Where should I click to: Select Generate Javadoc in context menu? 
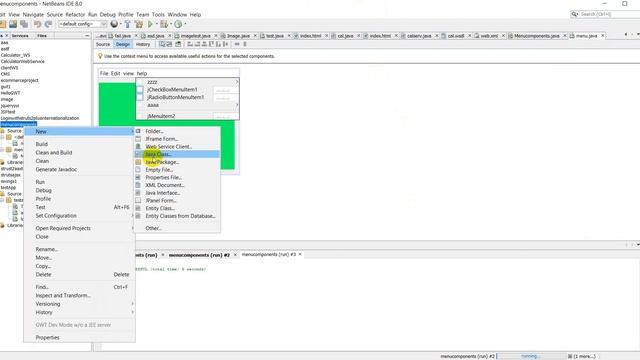(x=56, y=169)
